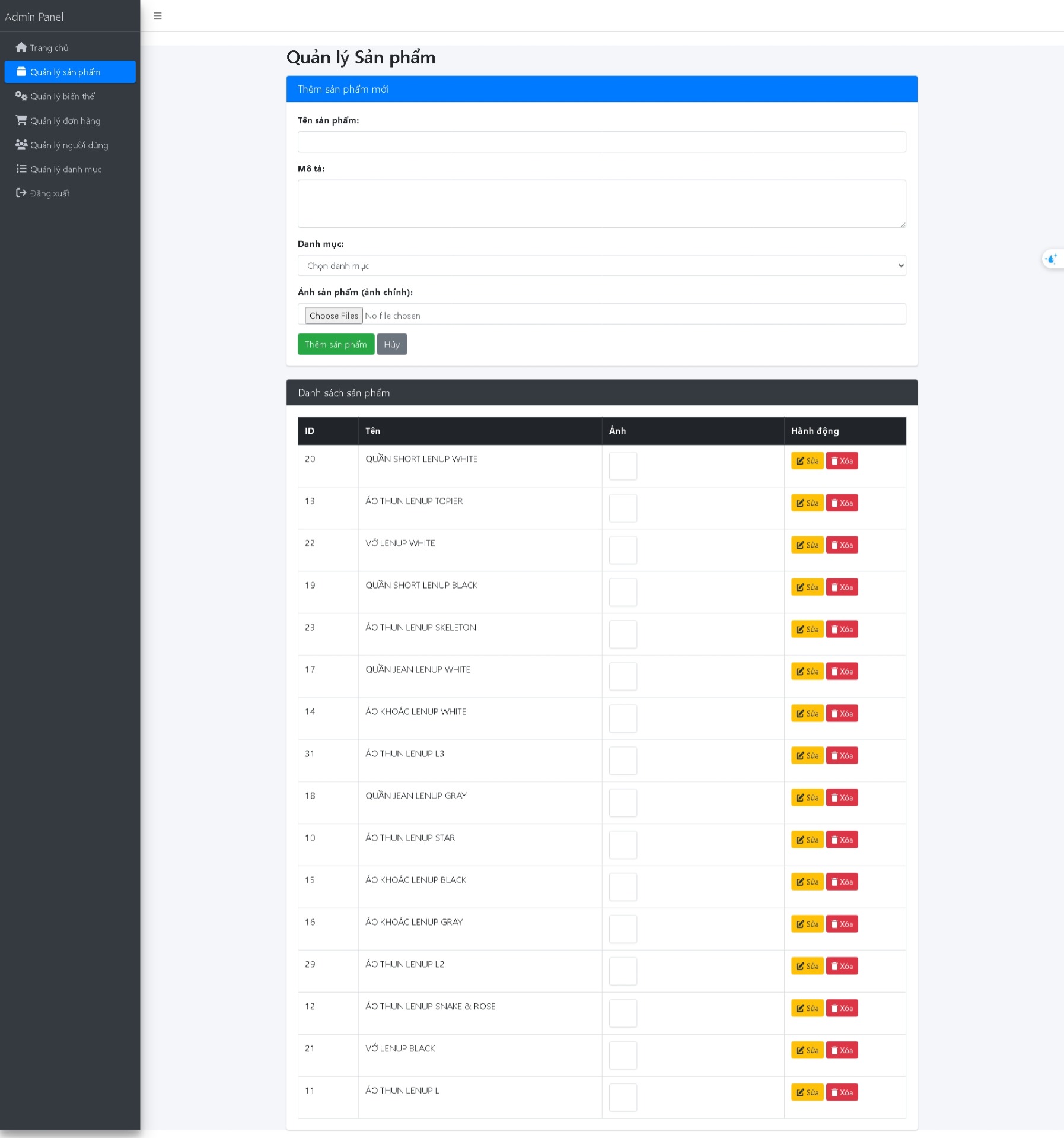Screen dimensions: 1064x1138
Task: Edit VỚ LENUP BLACK product
Action: tap(807, 1051)
